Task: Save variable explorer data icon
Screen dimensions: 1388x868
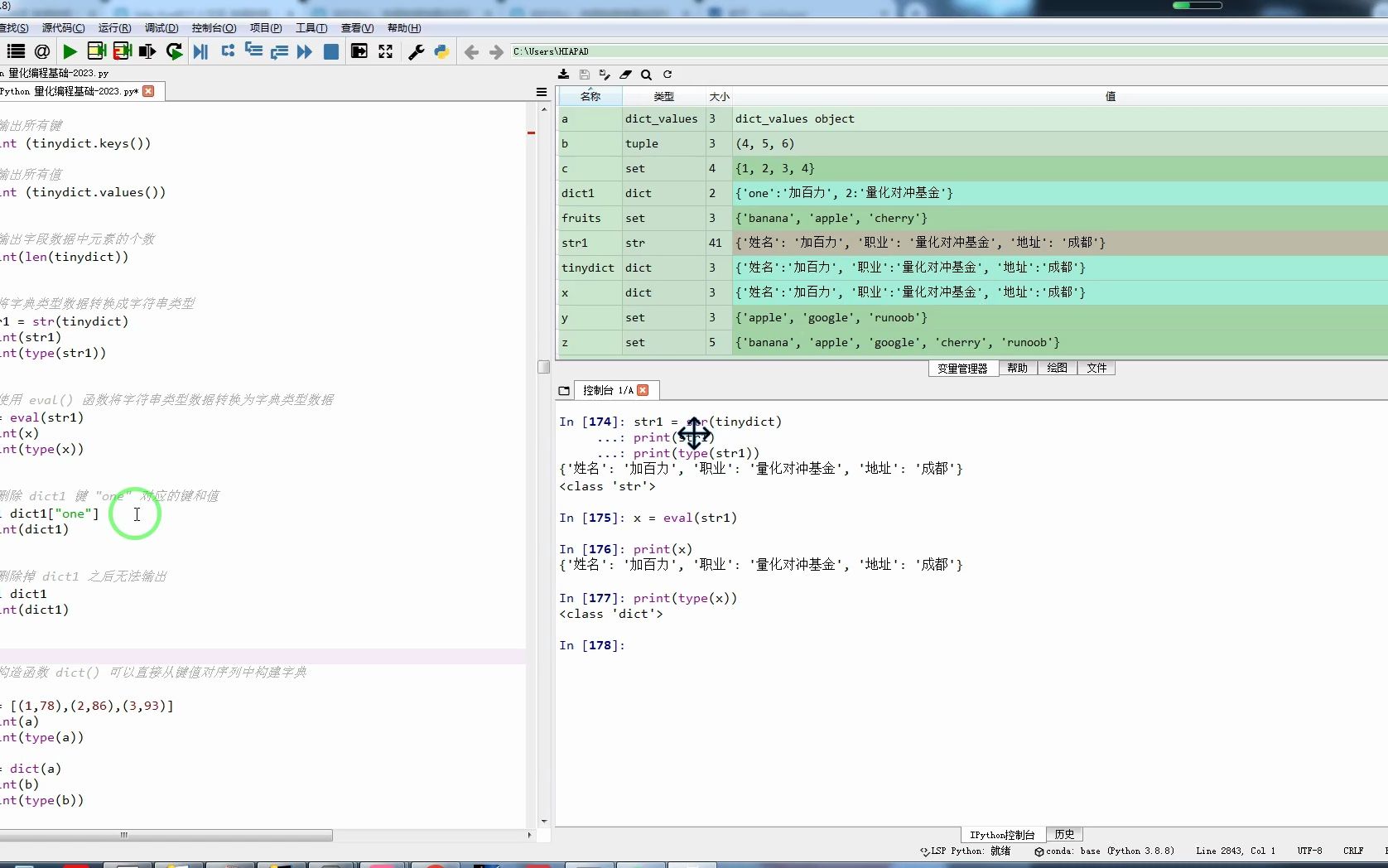Action: tap(585, 75)
